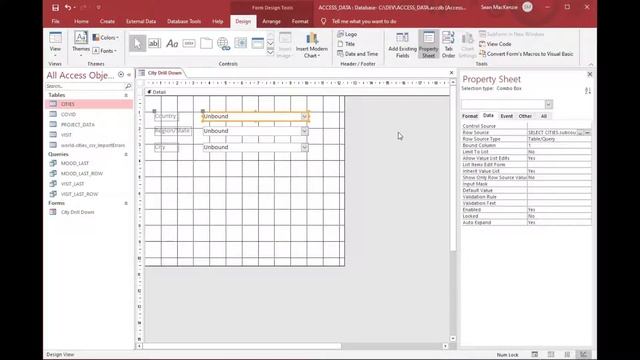Screen dimensions: 640x360
Task: Open the Themes gallery button
Action: coord(81,44)
